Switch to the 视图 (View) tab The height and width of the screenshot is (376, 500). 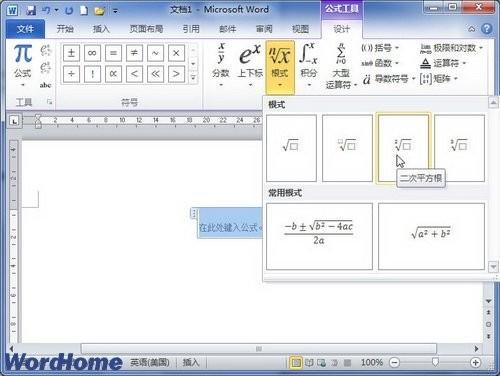click(x=300, y=29)
